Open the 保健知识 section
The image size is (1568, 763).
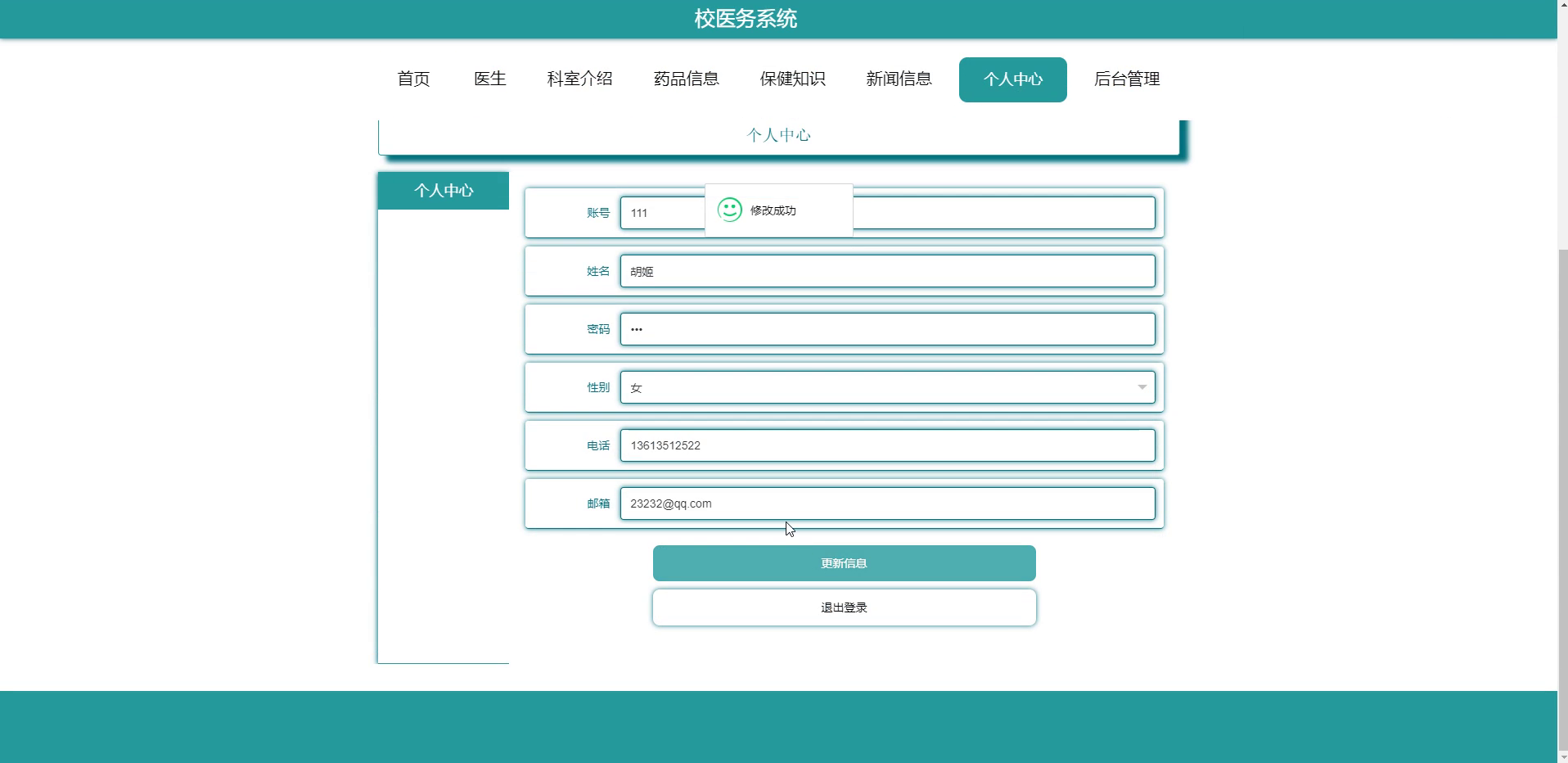792,79
